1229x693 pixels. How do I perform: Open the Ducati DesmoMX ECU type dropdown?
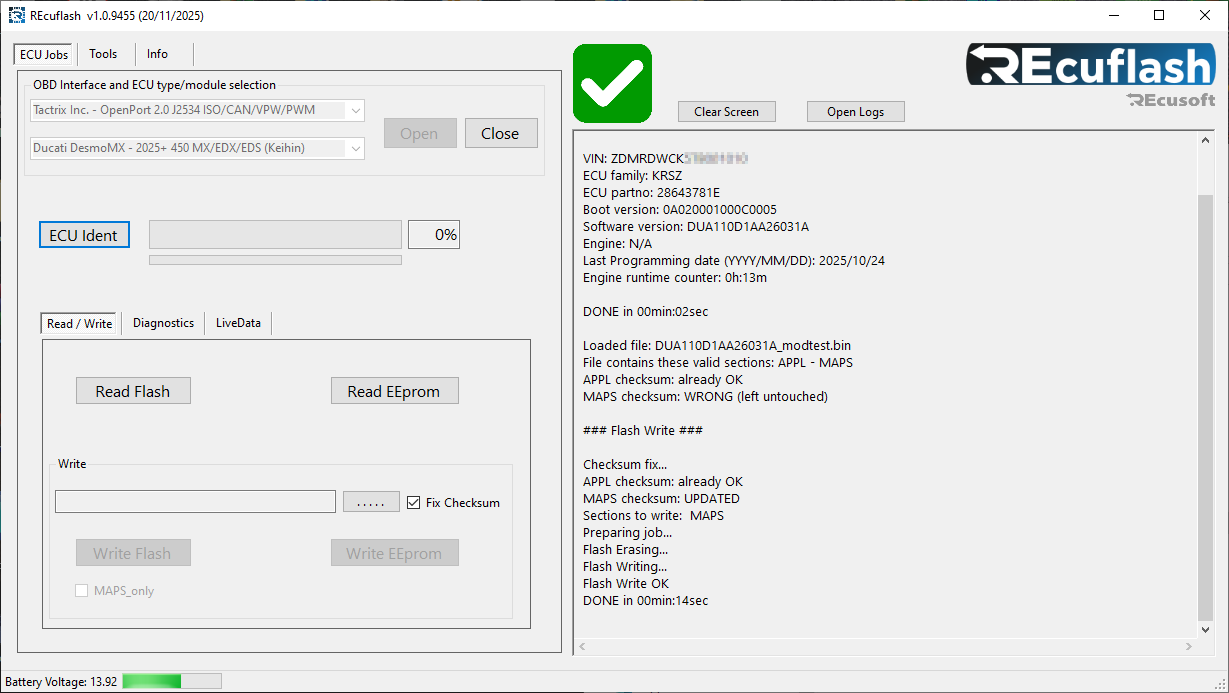(x=197, y=148)
